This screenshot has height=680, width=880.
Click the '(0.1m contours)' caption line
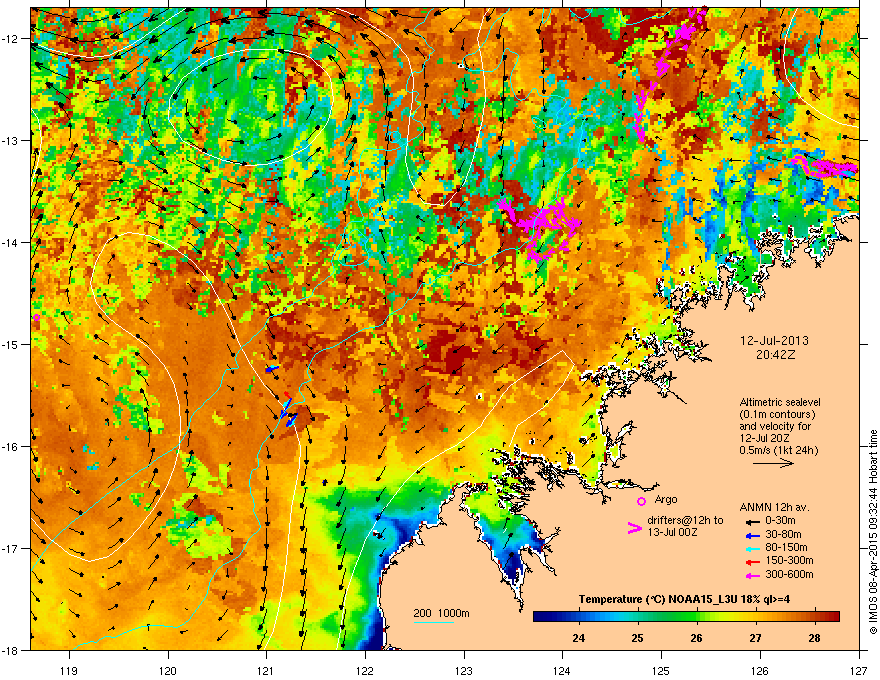click(x=777, y=415)
